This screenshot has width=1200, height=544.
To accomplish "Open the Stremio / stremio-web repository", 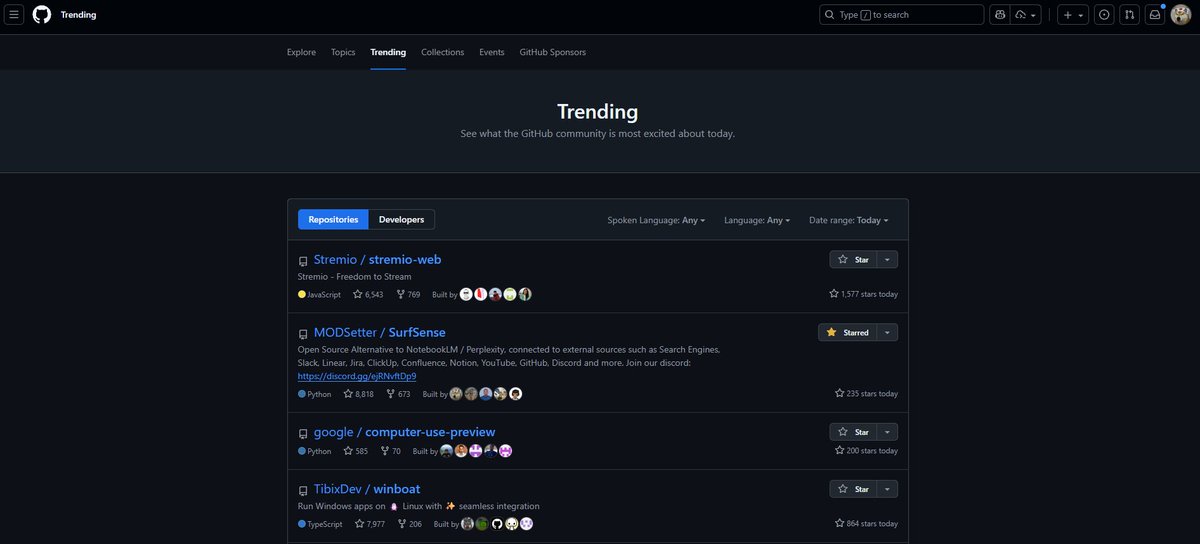I will 377,260.
